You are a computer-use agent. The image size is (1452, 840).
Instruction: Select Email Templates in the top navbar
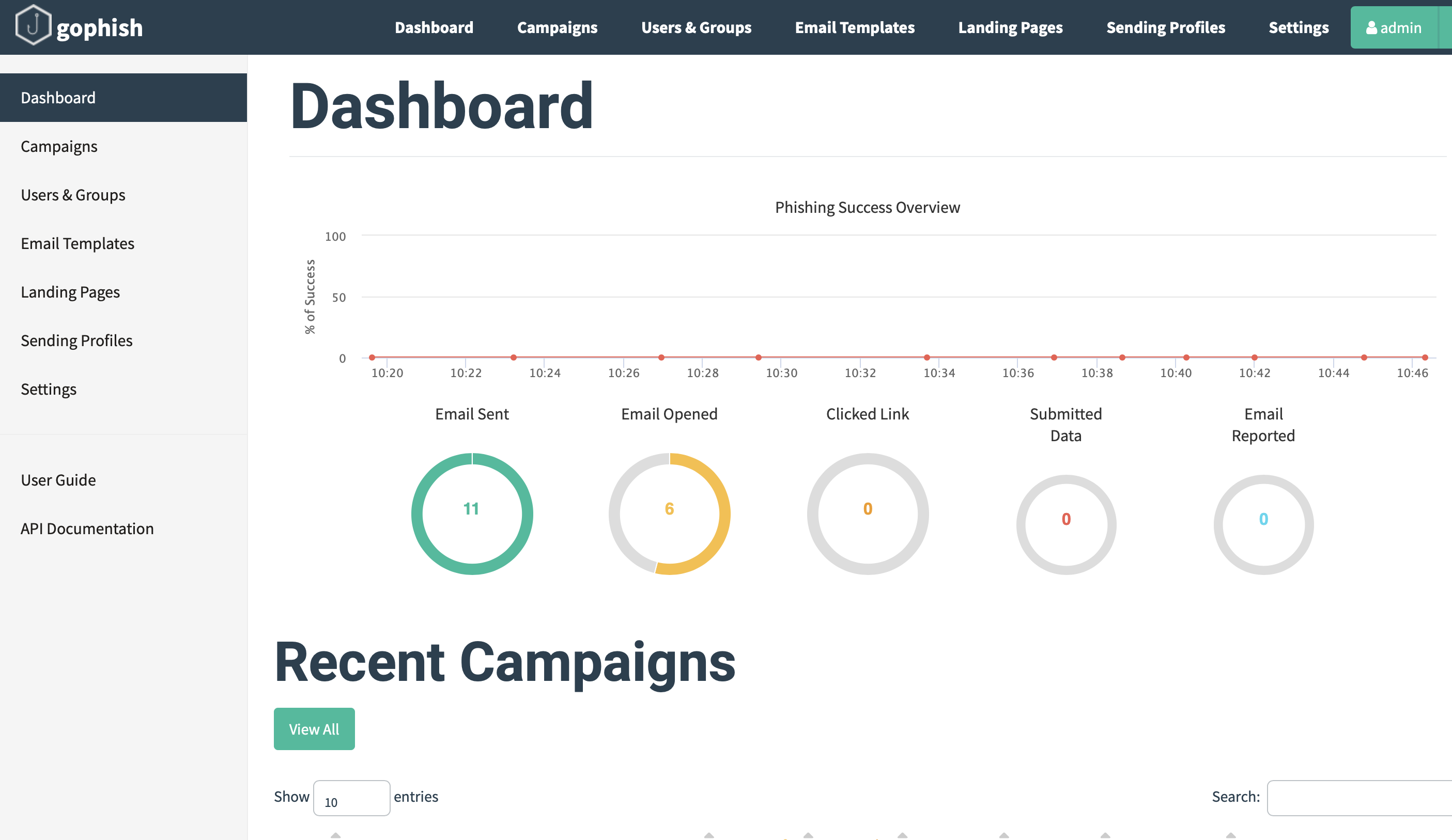[855, 28]
